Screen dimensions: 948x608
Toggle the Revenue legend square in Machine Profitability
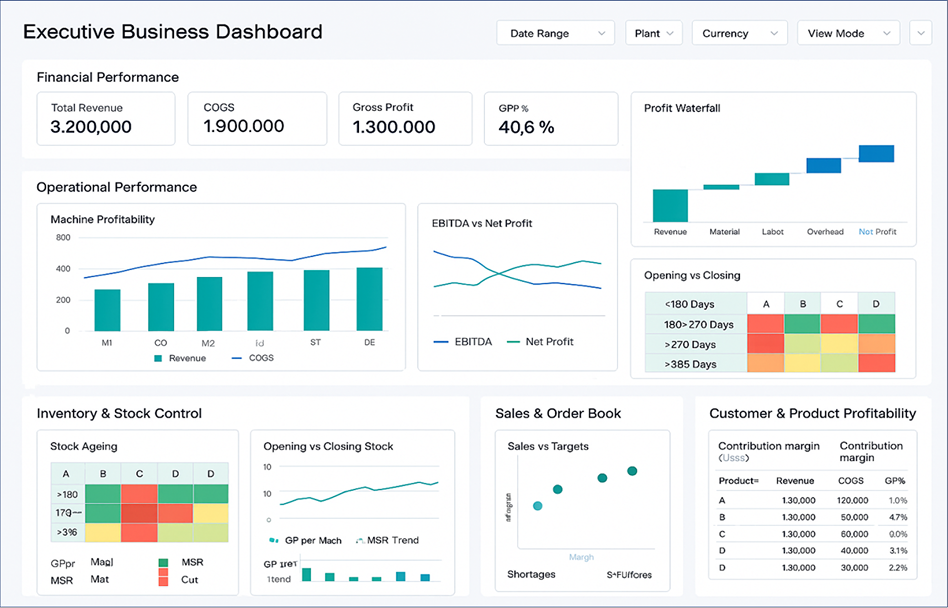point(158,358)
